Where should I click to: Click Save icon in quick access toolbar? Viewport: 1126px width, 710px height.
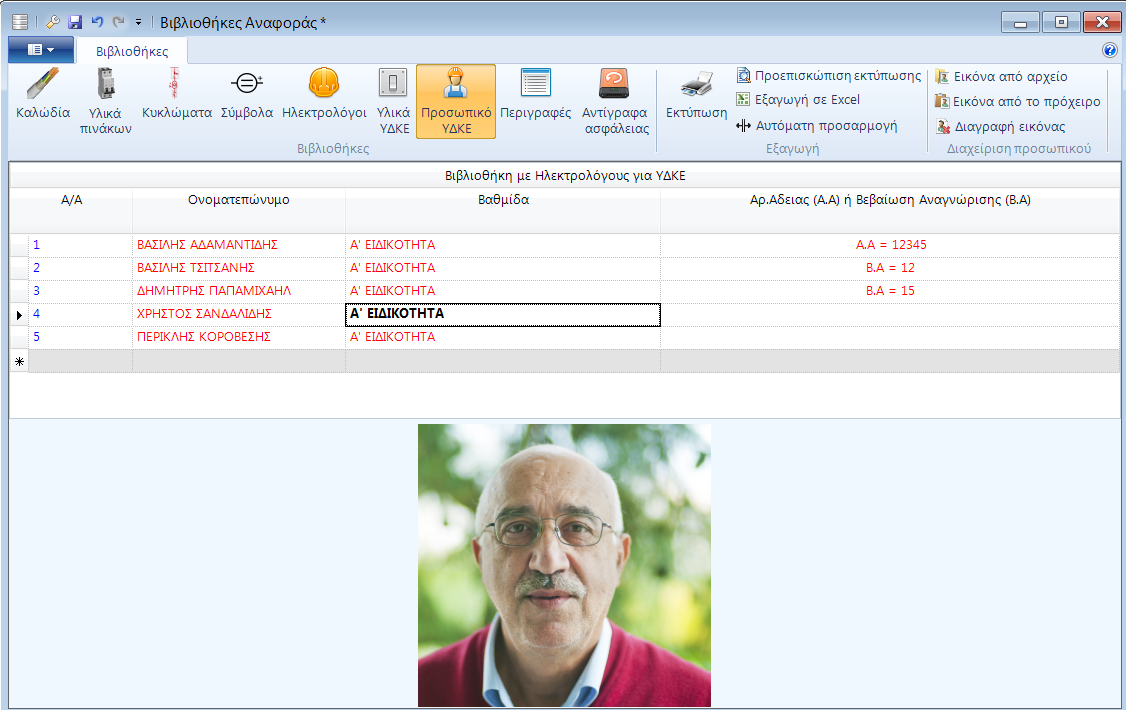(75, 22)
